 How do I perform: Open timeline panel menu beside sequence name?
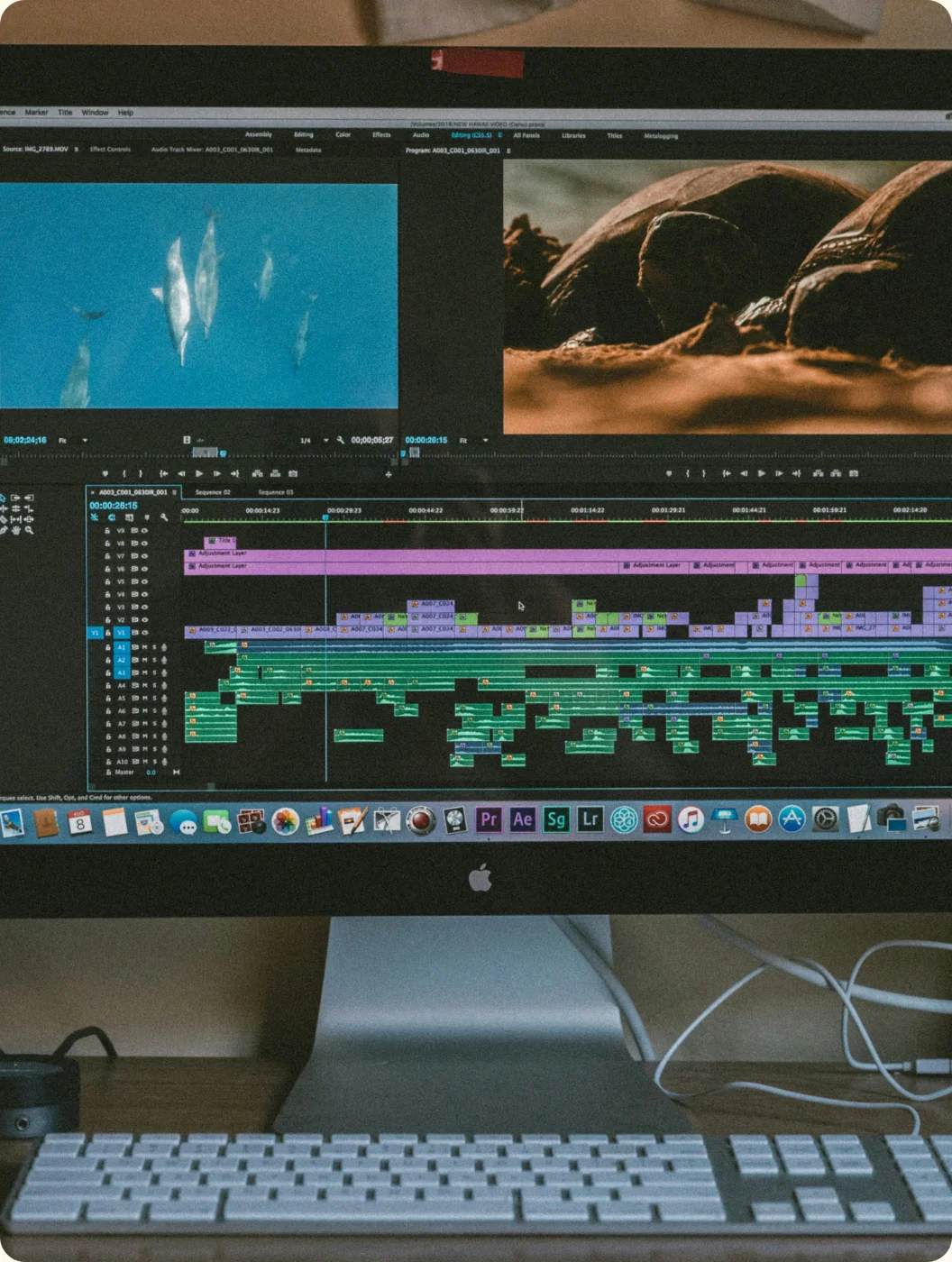click(174, 492)
